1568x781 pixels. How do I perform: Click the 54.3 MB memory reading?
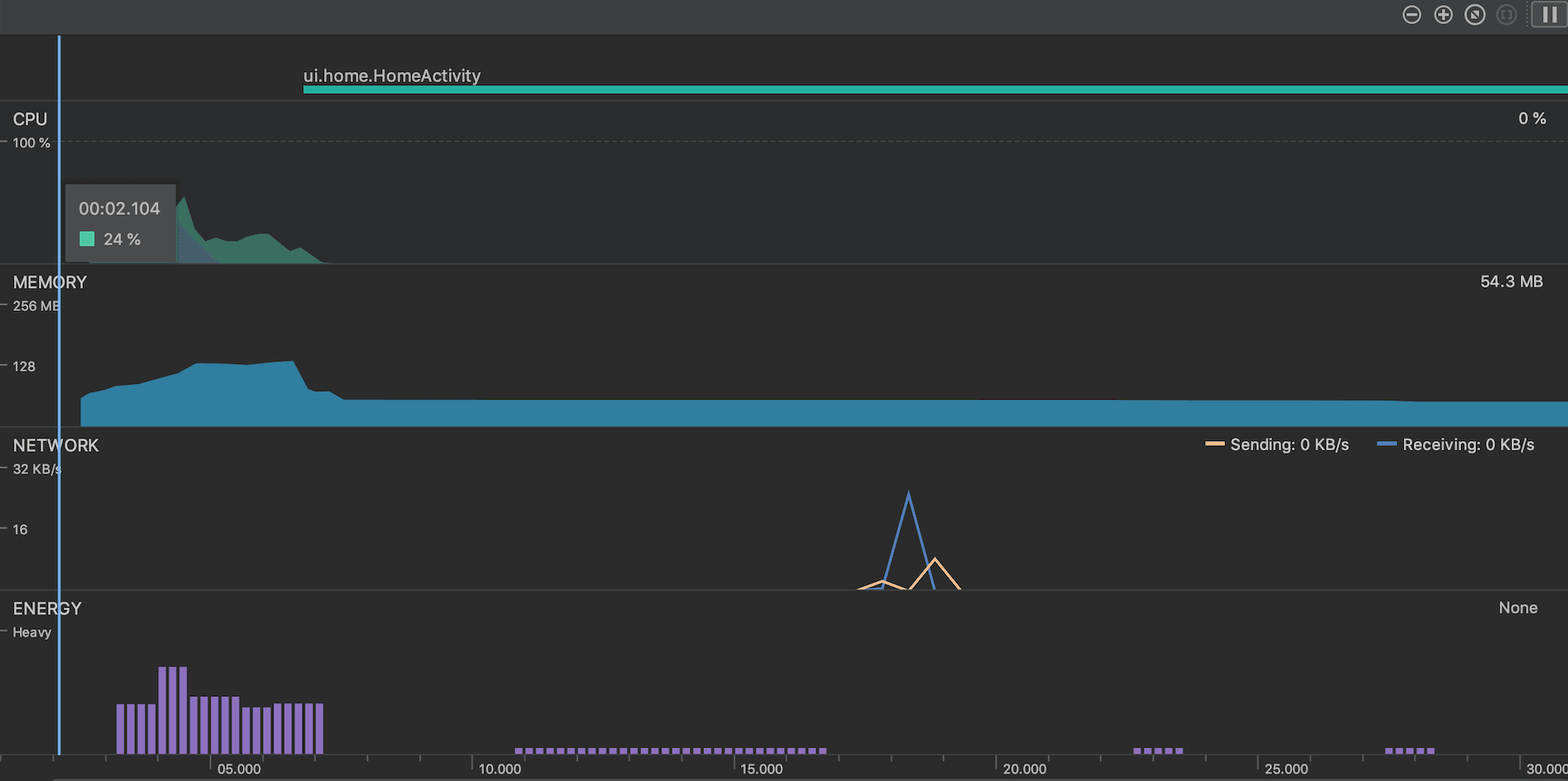[x=1511, y=282]
